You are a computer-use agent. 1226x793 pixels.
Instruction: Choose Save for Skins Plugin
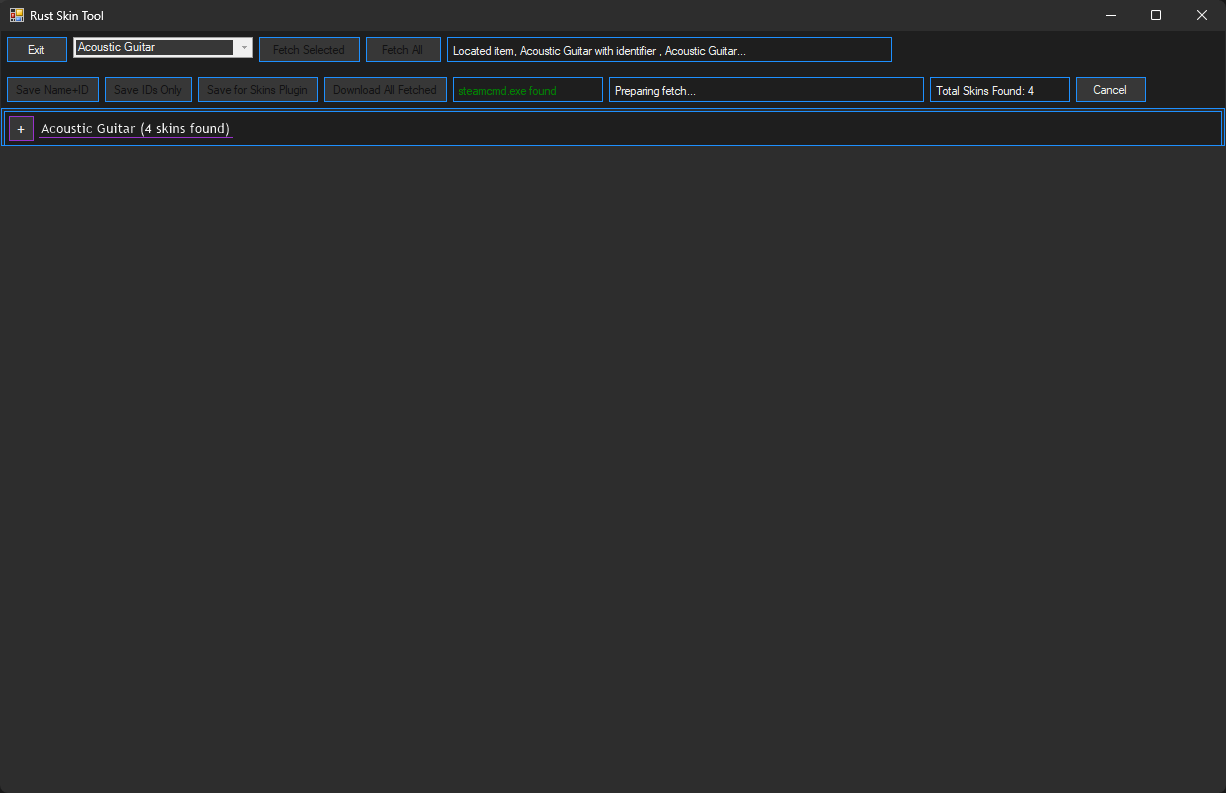pos(258,90)
